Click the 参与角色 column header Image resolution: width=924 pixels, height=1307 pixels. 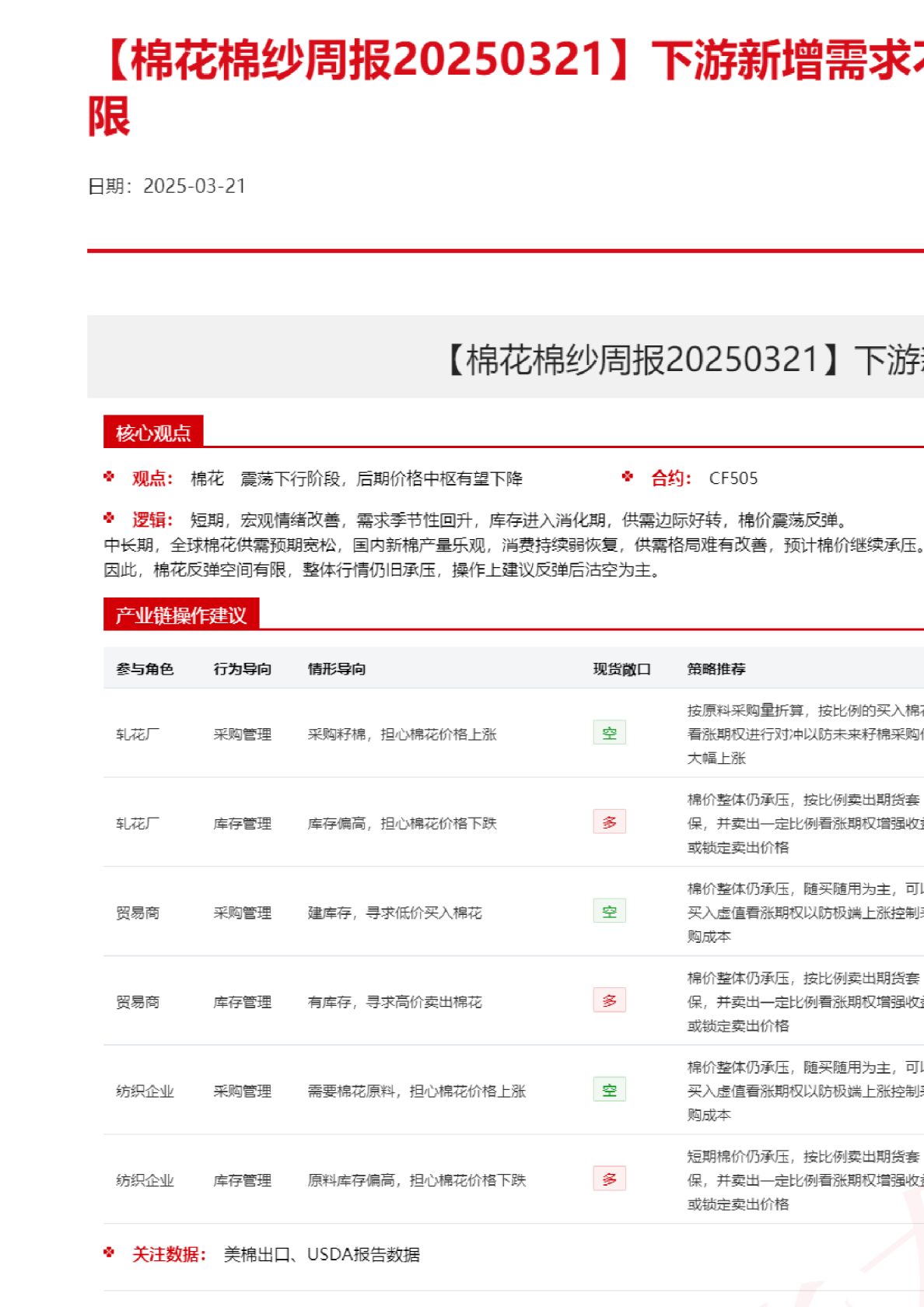click(x=145, y=669)
